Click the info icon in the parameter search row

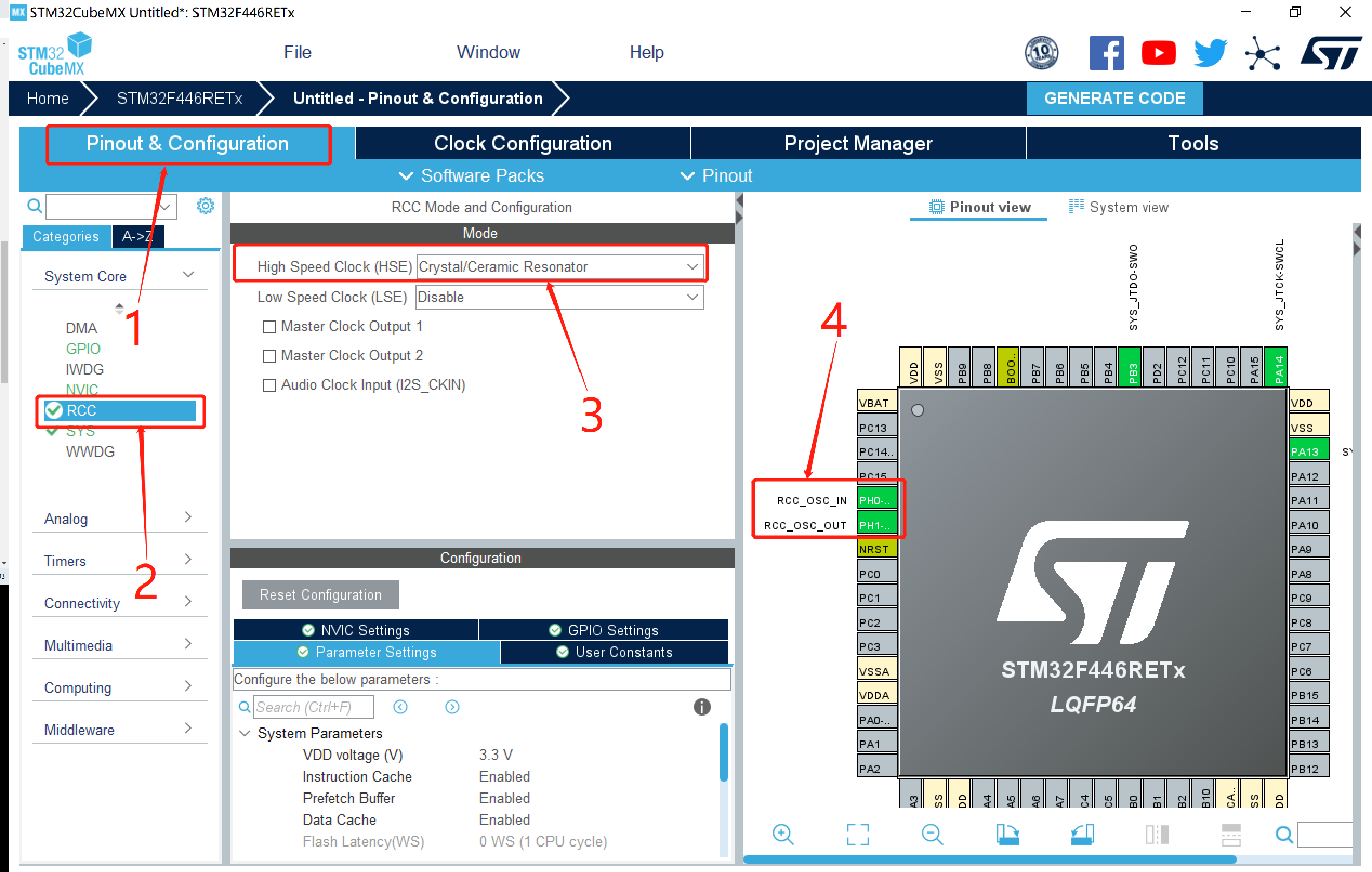[701, 707]
